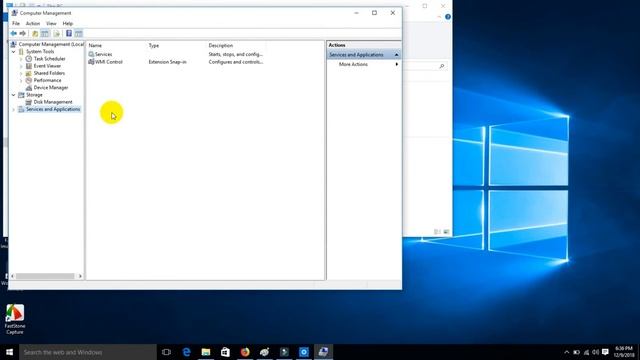The image size is (640, 360).
Task: Click the battery icon in system tray
Action: (x=576, y=352)
